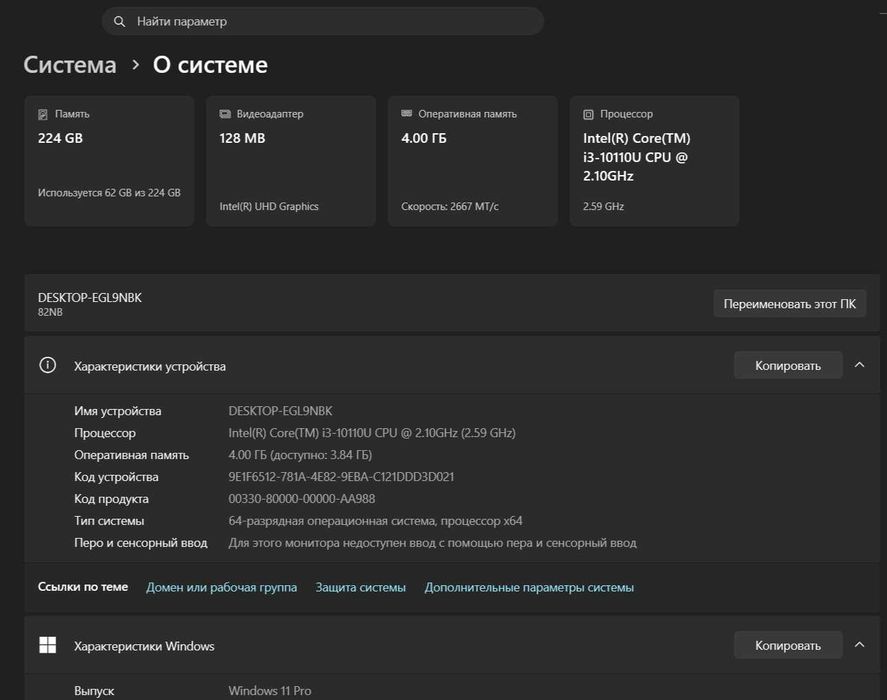Click Intel(R) UHD Graphics text
The width and height of the screenshot is (887, 700).
(x=269, y=207)
